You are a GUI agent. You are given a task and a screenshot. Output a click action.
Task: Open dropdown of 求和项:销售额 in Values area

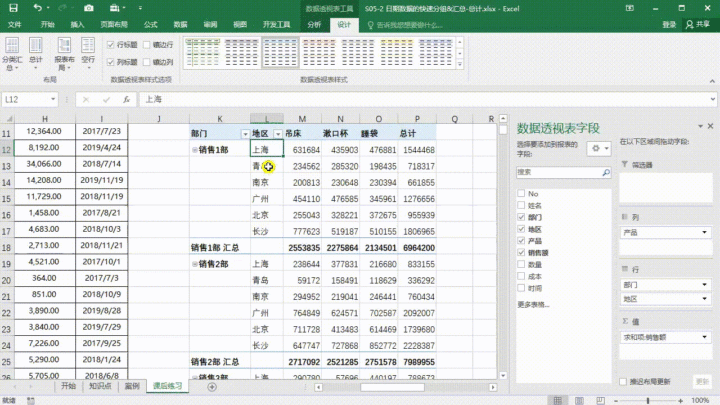point(704,337)
